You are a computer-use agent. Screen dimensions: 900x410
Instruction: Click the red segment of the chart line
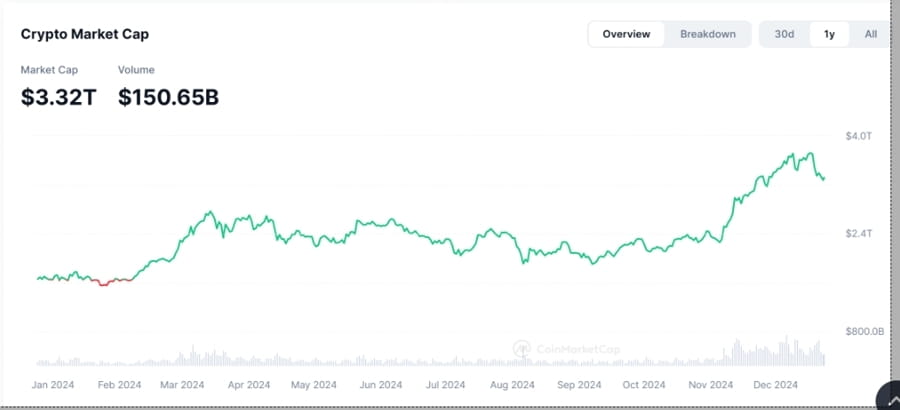(111, 282)
